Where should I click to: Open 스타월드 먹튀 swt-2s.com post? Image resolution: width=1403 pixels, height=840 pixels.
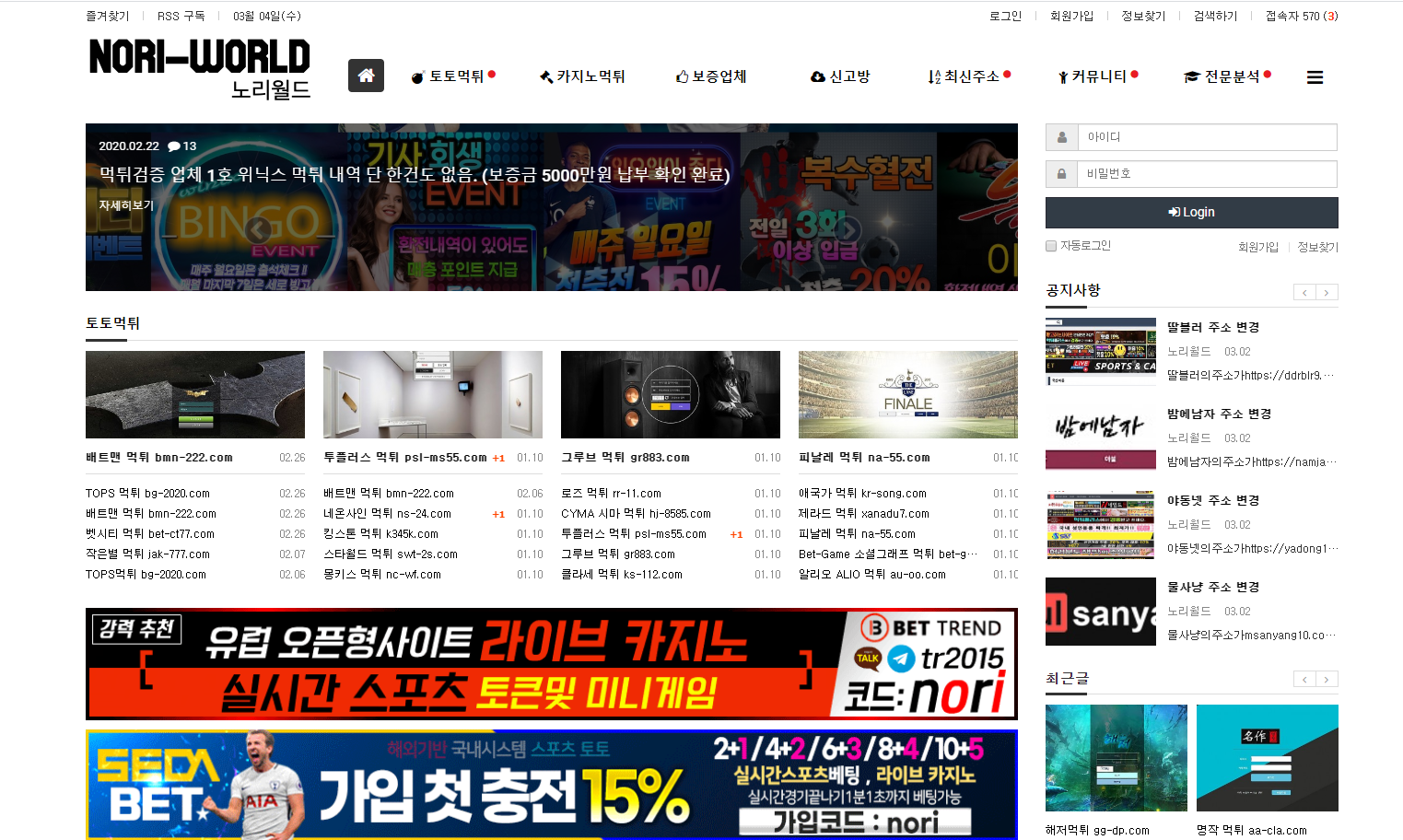391,554
